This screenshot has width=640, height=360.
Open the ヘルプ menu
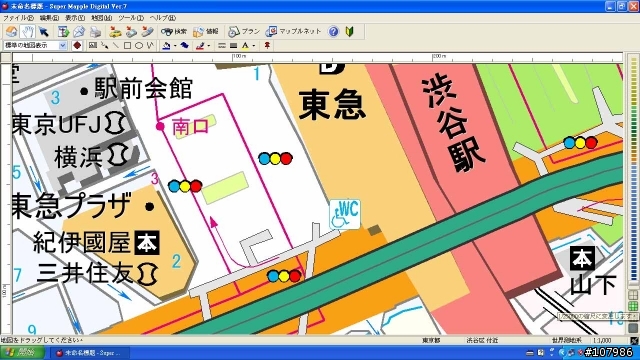coord(162,18)
